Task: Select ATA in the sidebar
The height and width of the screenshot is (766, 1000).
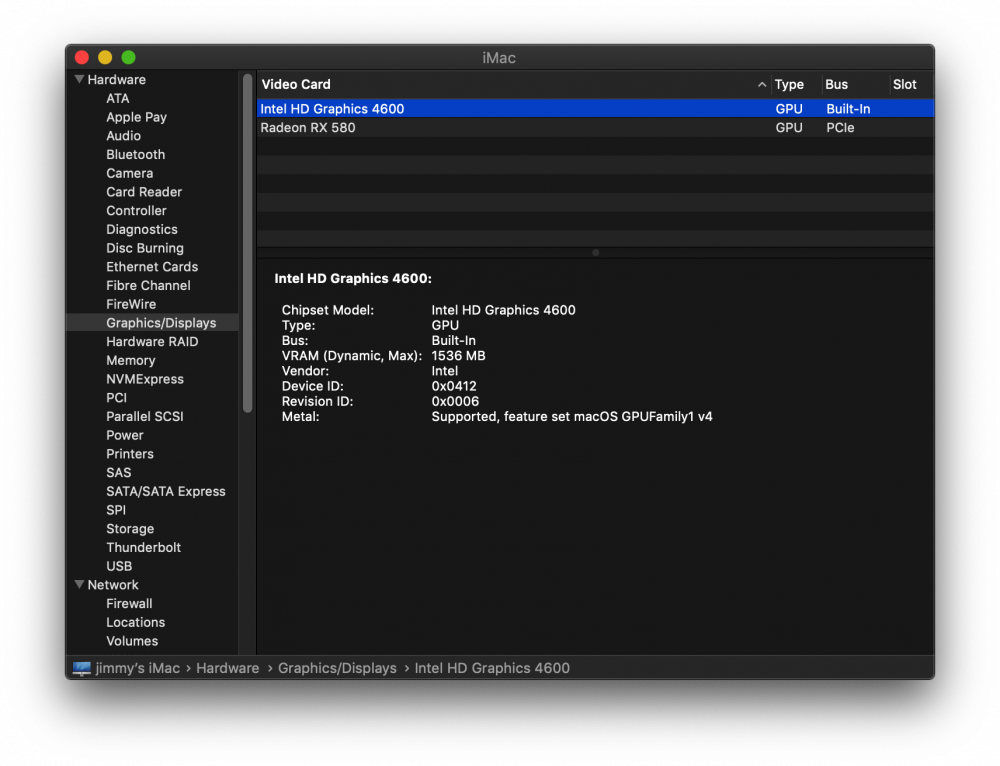Action: point(118,98)
